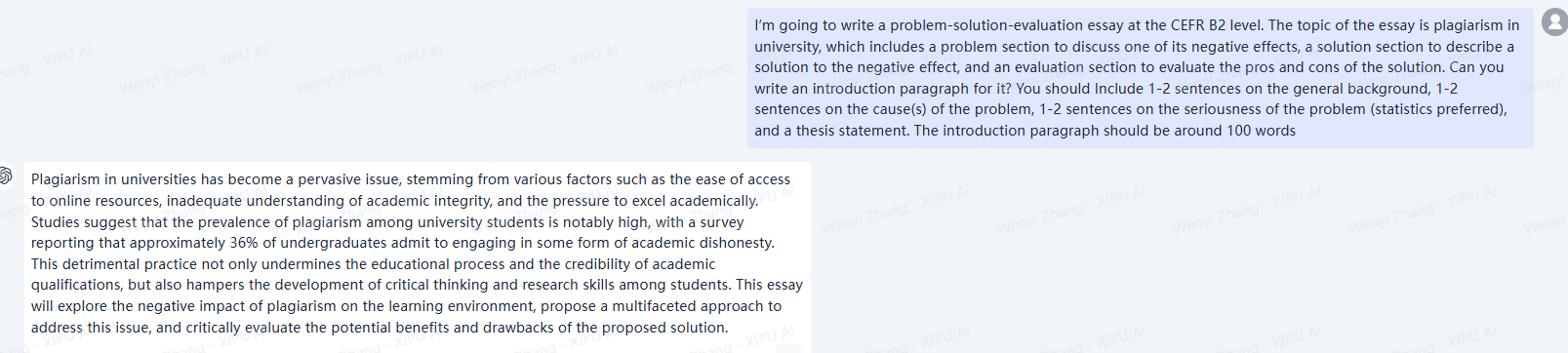
Task: Click 'academic dishonesty.' in the response
Action: pos(704,243)
